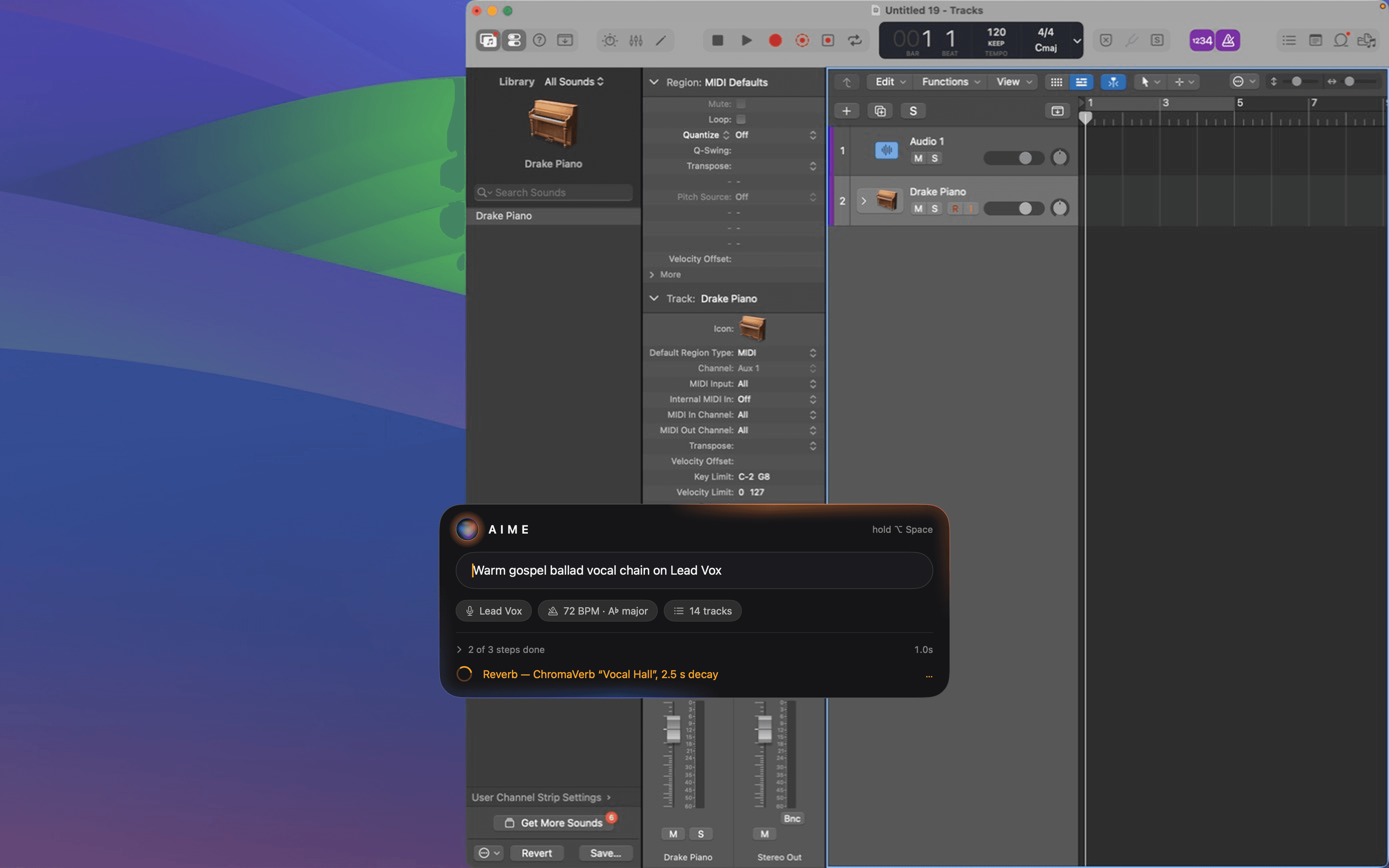The height and width of the screenshot is (868, 1389).
Task: Toggle the 1234 count-in button
Action: click(1201, 40)
